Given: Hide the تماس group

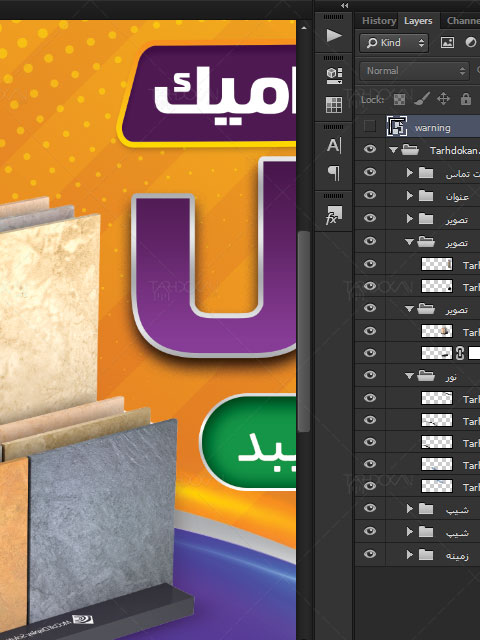Looking at the screenshot, I should tap(370, 172).
